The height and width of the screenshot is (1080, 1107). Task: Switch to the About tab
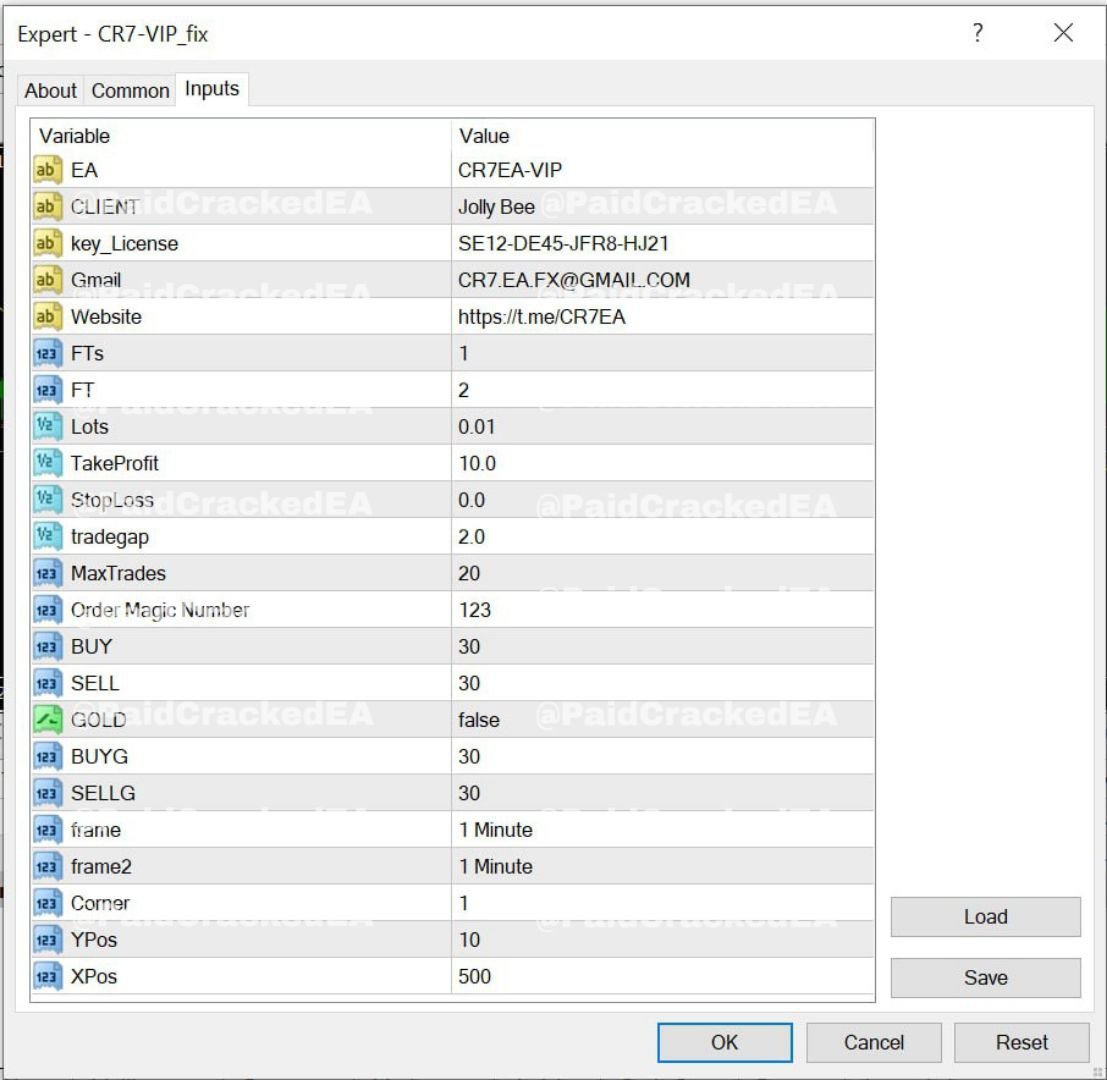pos(50,90)
